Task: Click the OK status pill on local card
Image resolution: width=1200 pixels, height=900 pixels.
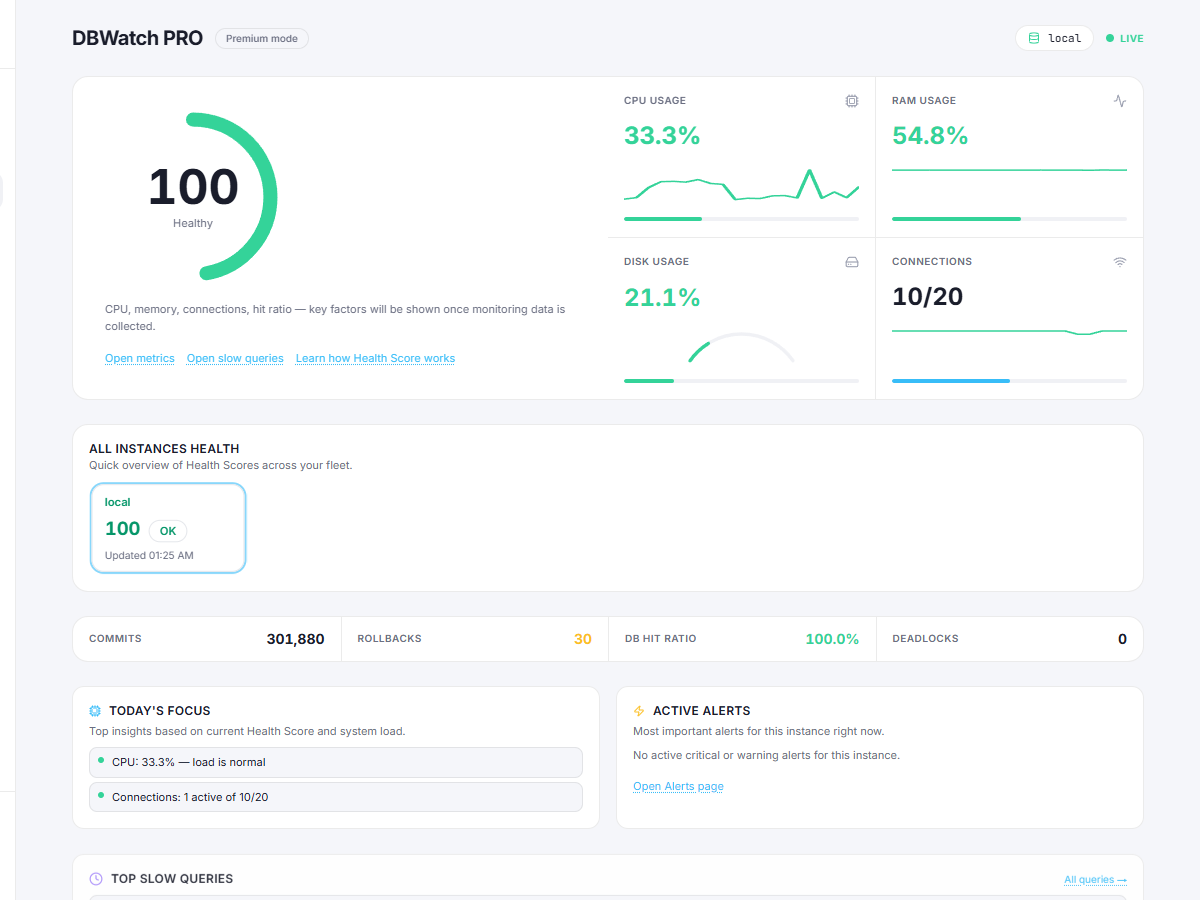Action: point(167,531)
